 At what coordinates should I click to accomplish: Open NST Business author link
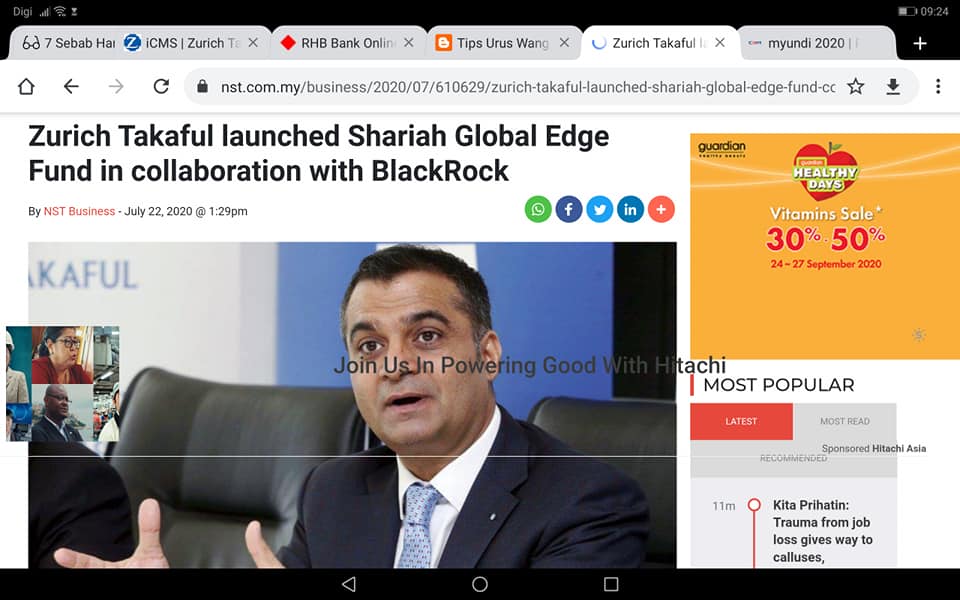coord(79,211)
